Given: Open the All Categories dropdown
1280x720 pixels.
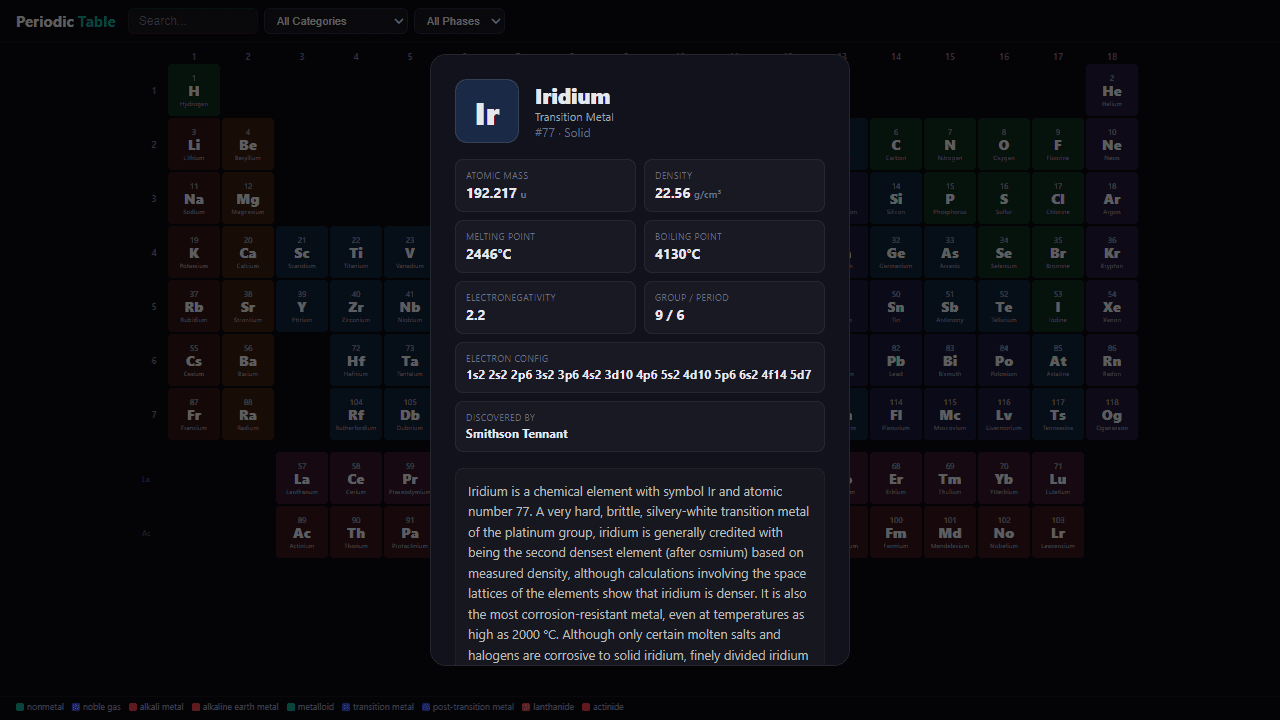Looking at the screenshot, I should pos(336,21).
